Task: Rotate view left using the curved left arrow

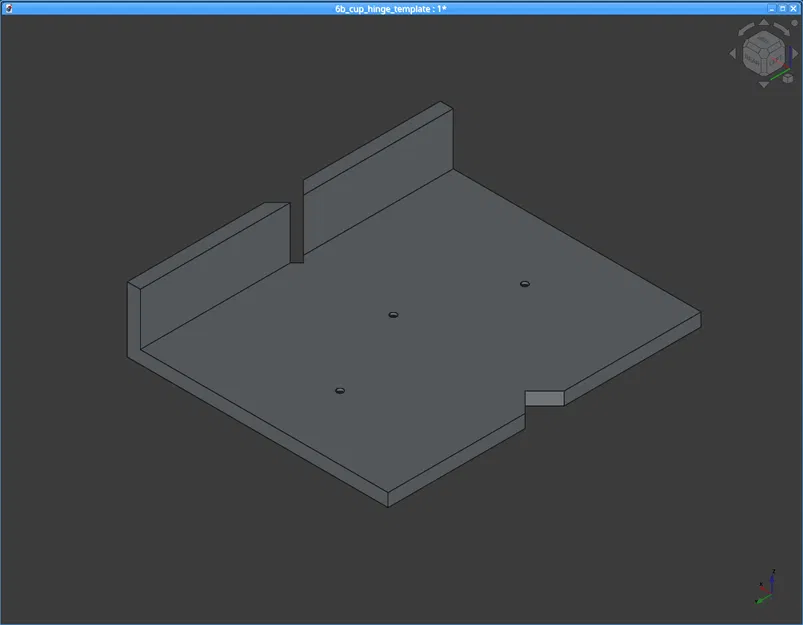Action: [x=744, y=28]
